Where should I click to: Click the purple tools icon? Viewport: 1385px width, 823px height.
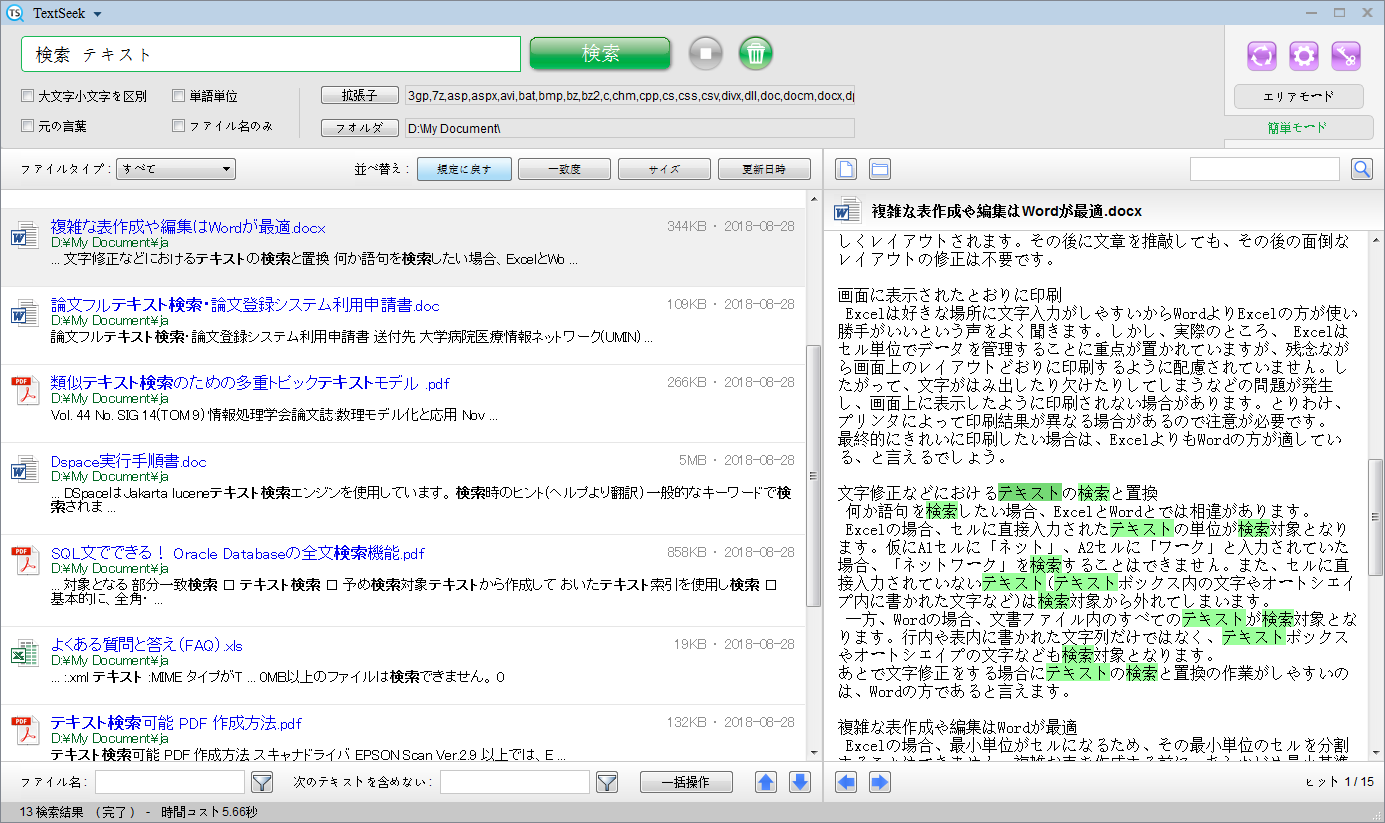(1346, 56)
